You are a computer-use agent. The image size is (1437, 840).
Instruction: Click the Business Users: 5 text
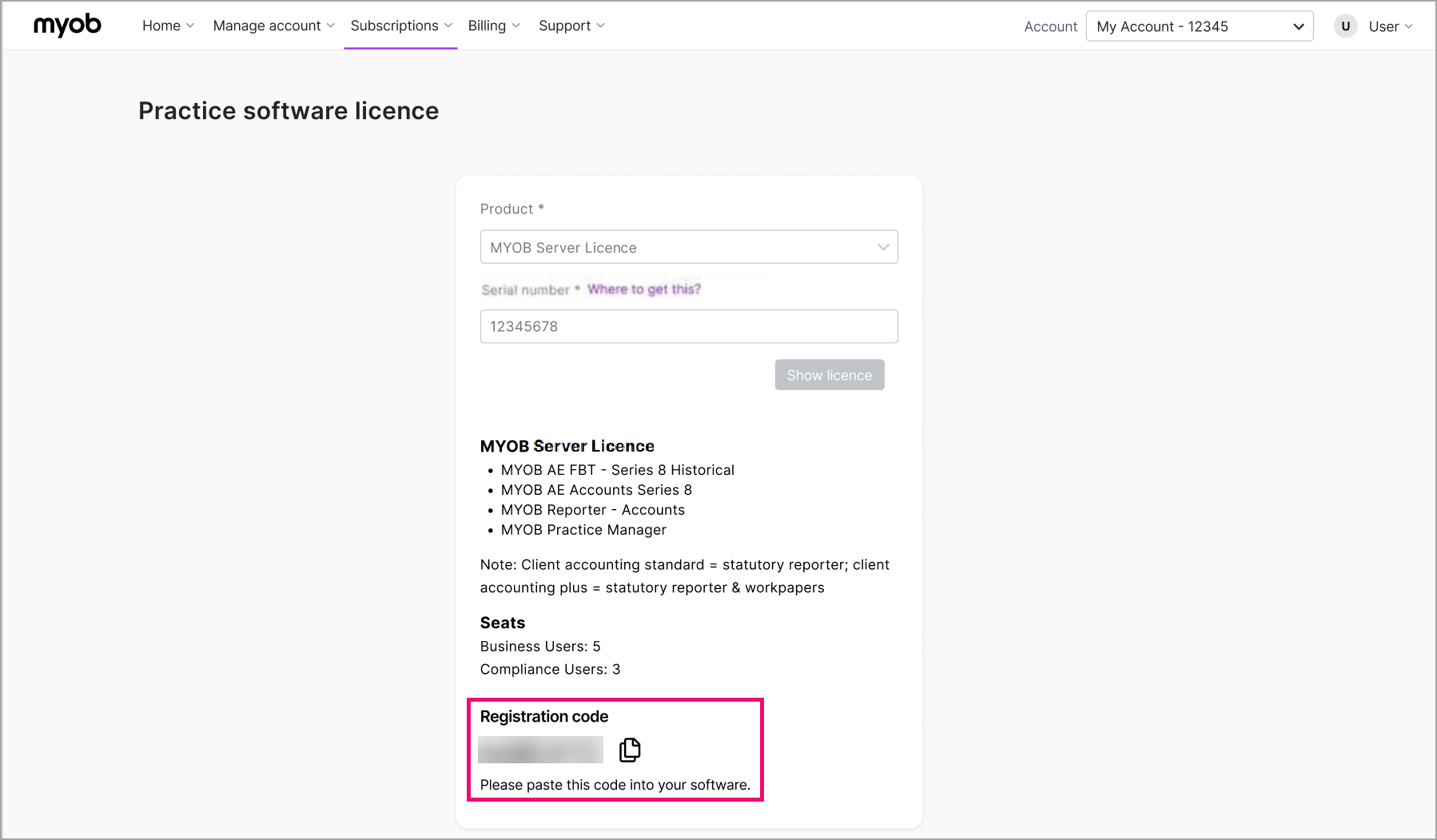pos(540,646)
